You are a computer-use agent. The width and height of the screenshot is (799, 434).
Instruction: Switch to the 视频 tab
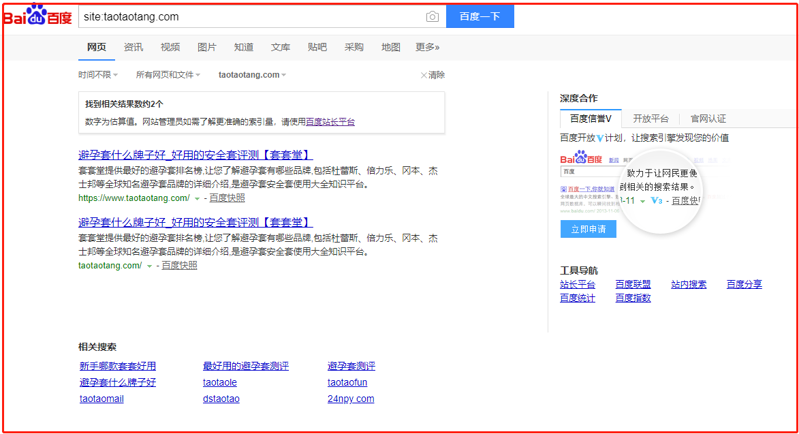click(170, 47)
